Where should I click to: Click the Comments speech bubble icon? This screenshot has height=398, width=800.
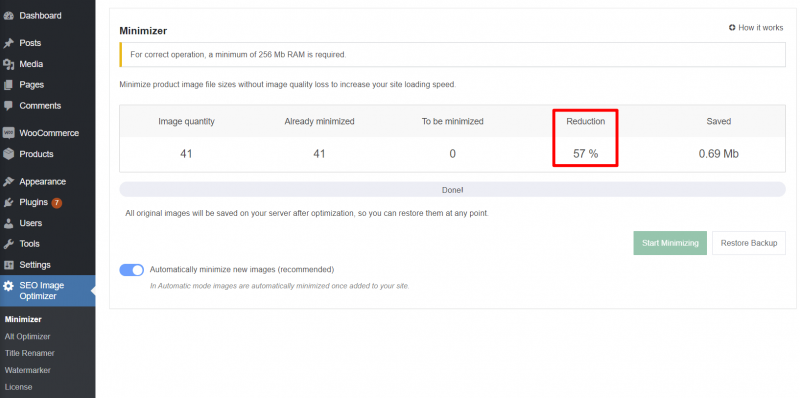pos(8,106)
